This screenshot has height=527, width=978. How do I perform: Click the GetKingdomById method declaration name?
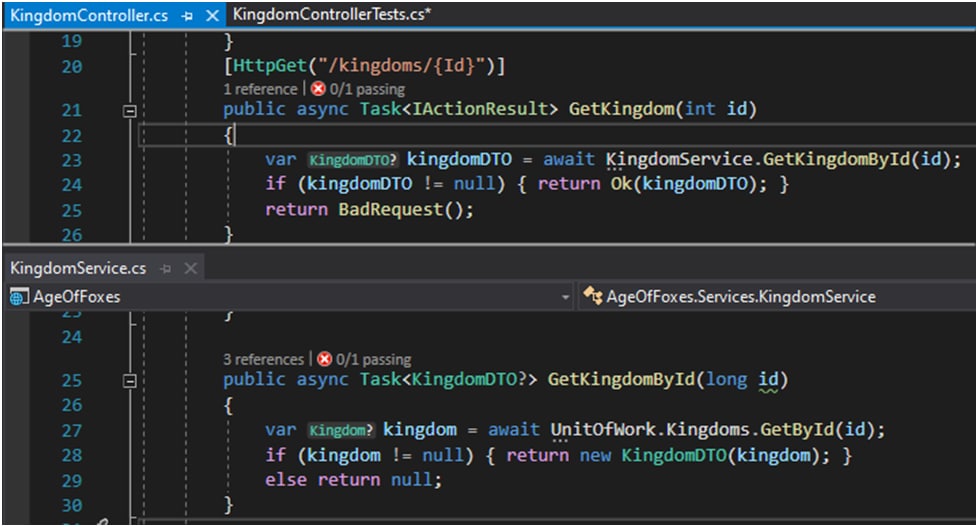[621, 379]
